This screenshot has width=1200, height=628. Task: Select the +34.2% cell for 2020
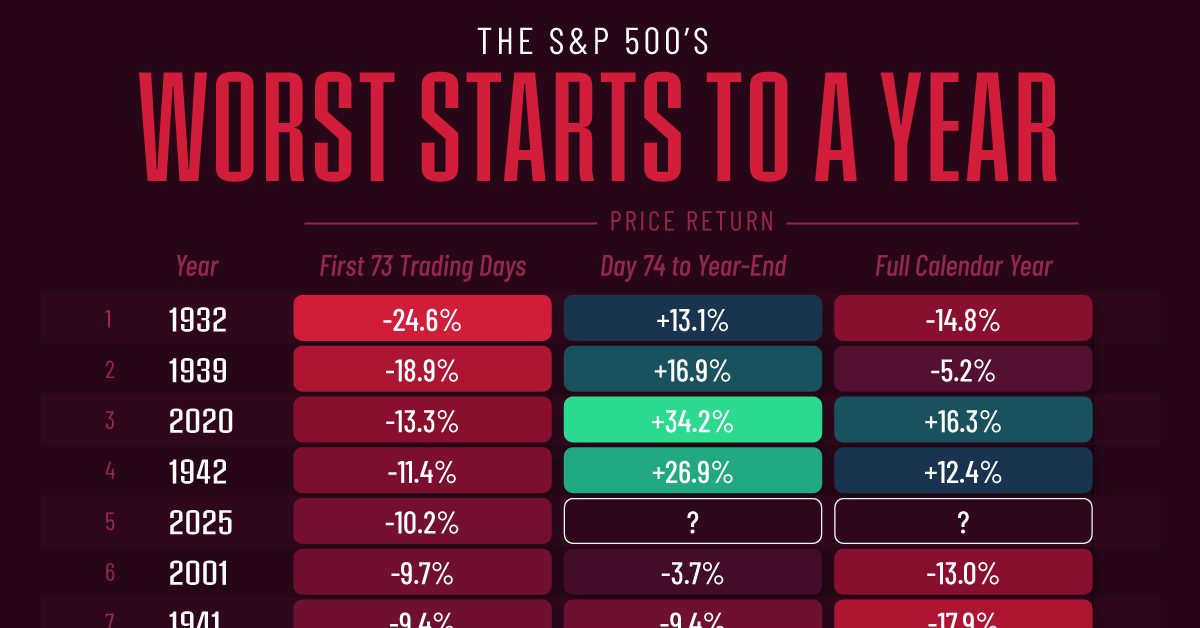pos(692,421)
